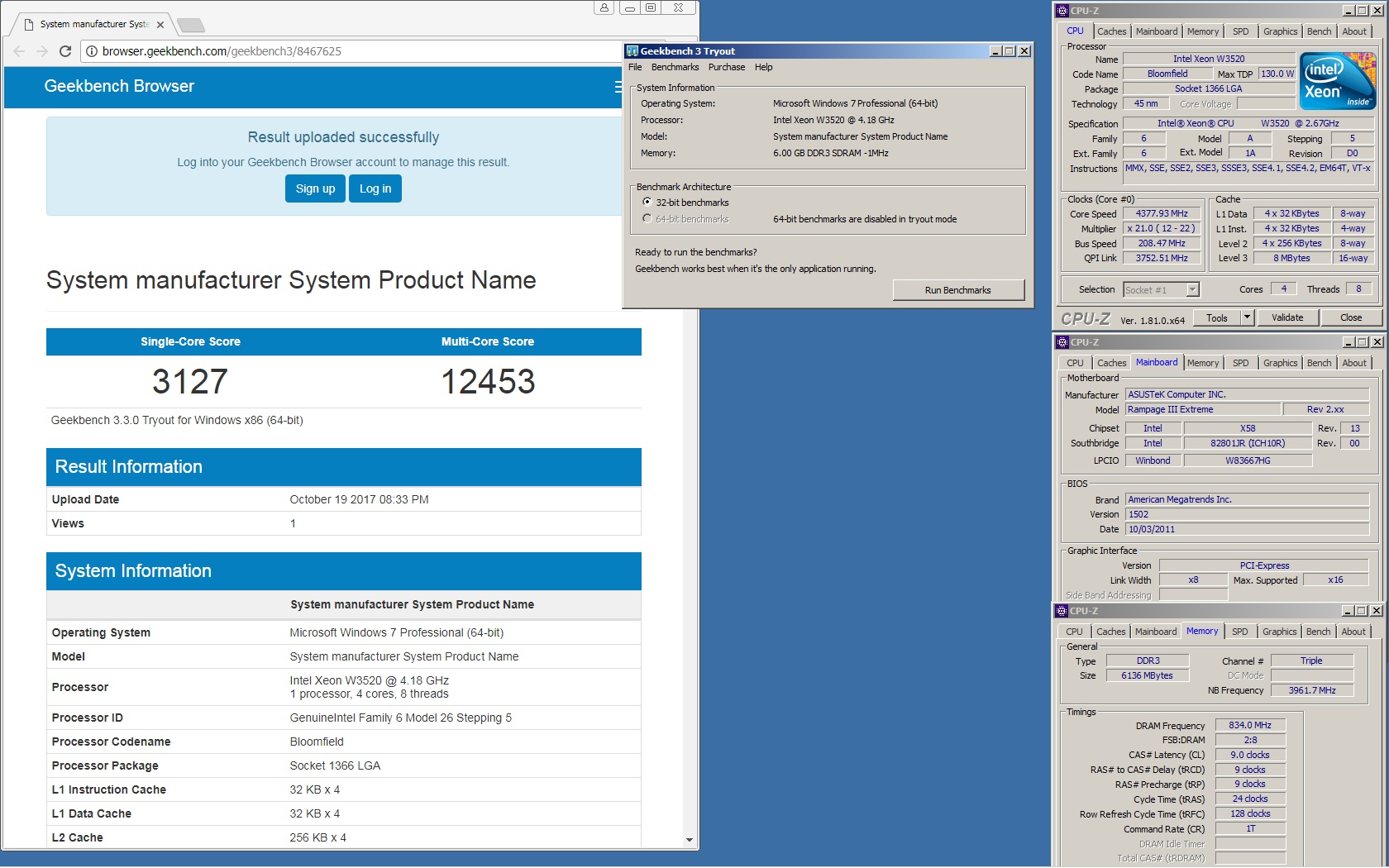Click the Sign up button
This screenshot has width=1389, height=868.
[x=316, y=188]
